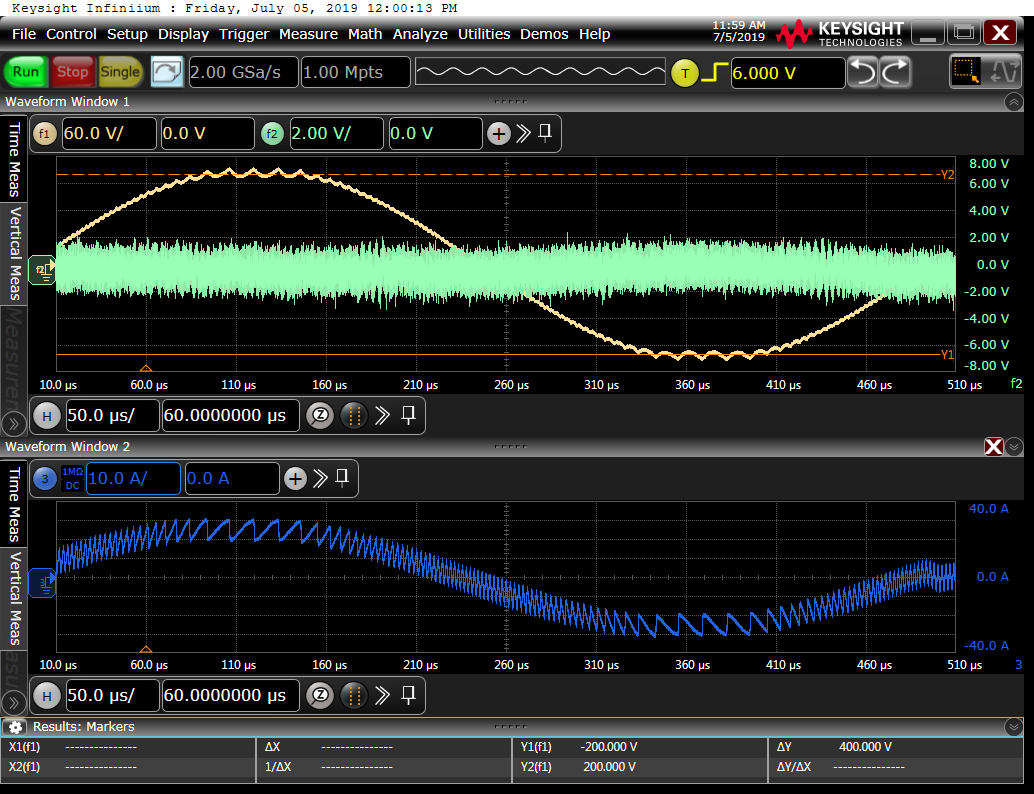Click the redo arrow icon
Viewport: 1034px width, 794px height.
pos(895,72)
